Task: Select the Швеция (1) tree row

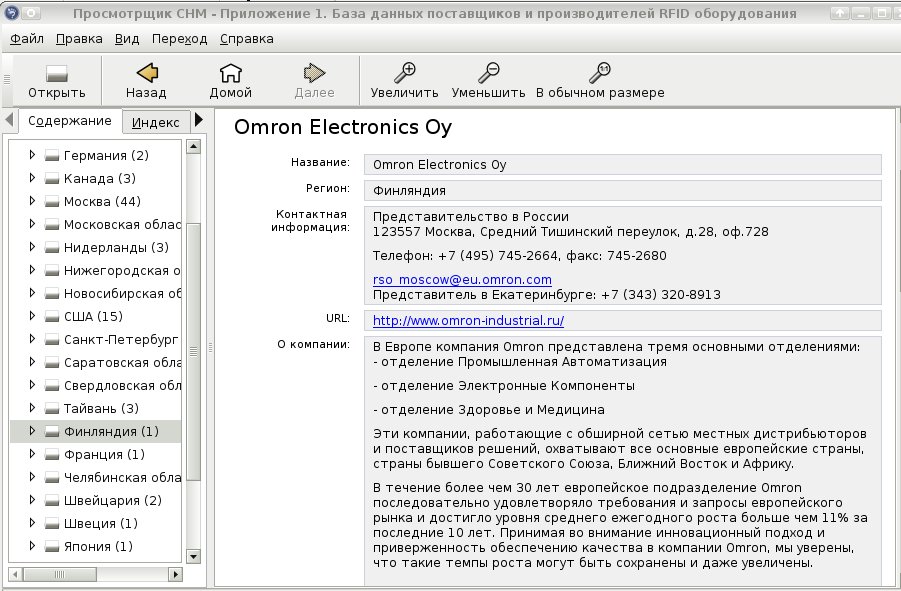Action: (x=95, y=523)
